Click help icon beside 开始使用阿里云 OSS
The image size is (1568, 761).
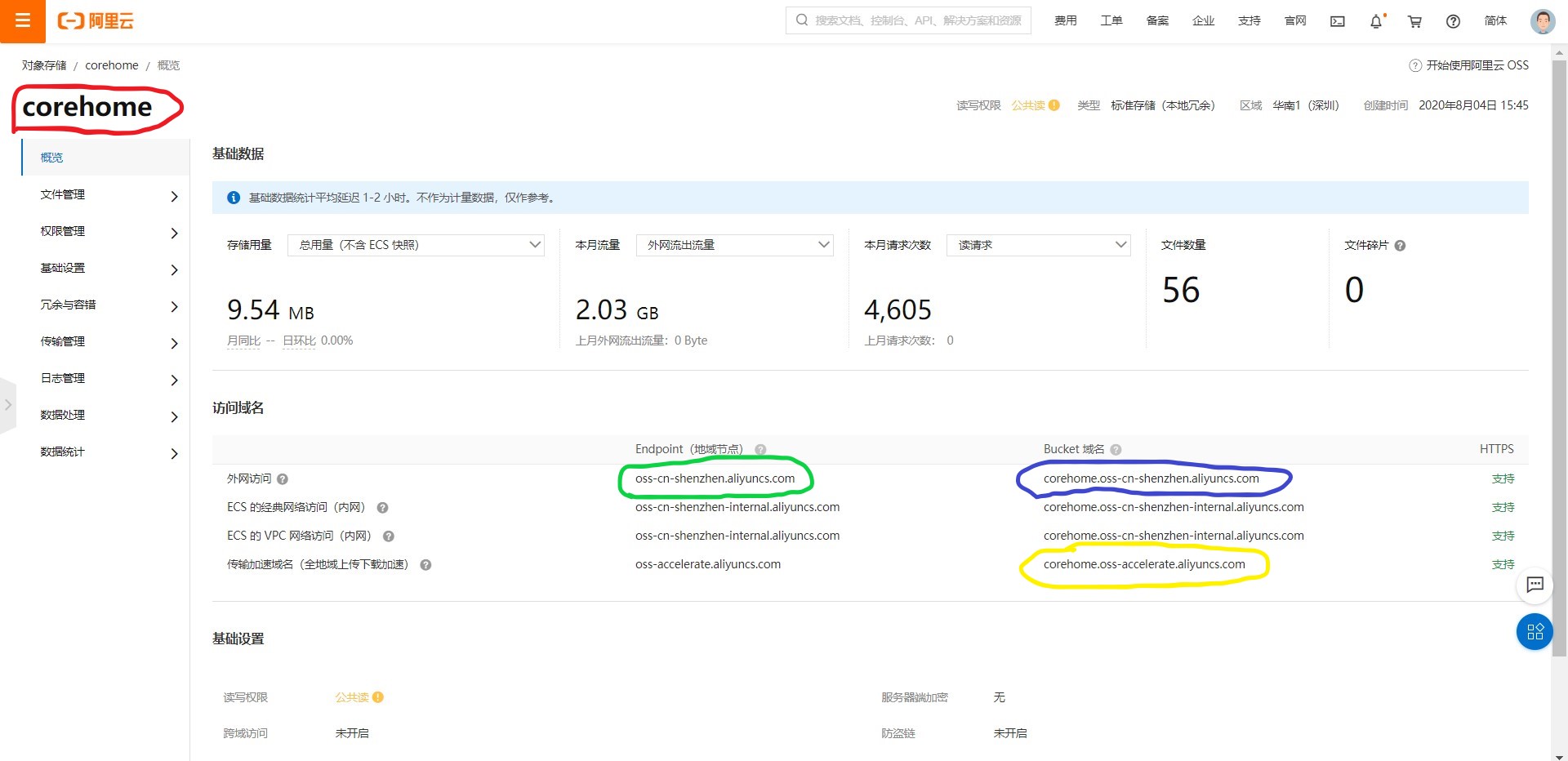1415,66
